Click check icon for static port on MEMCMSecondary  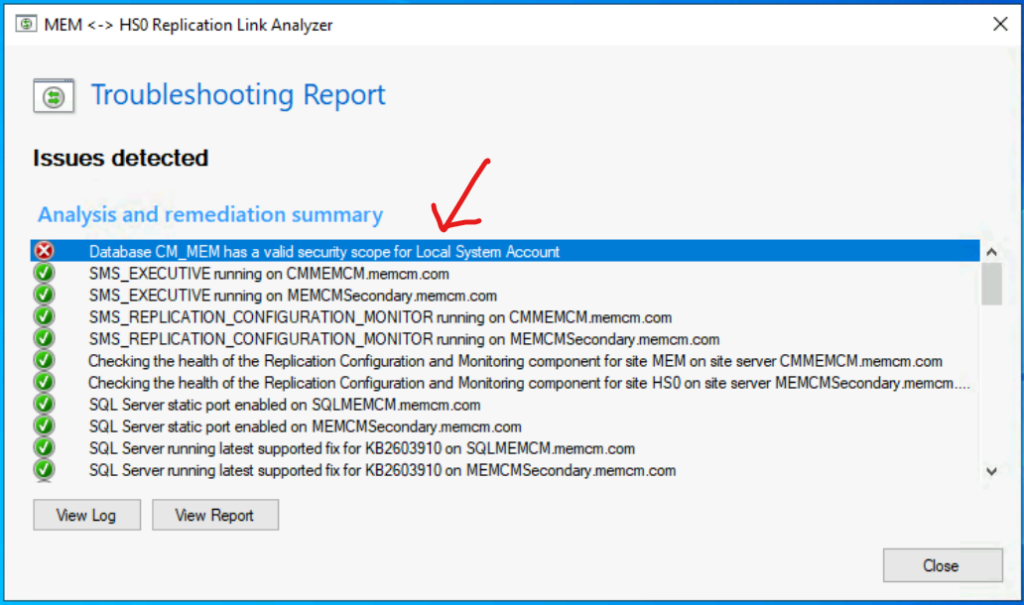tap(44, 426)
